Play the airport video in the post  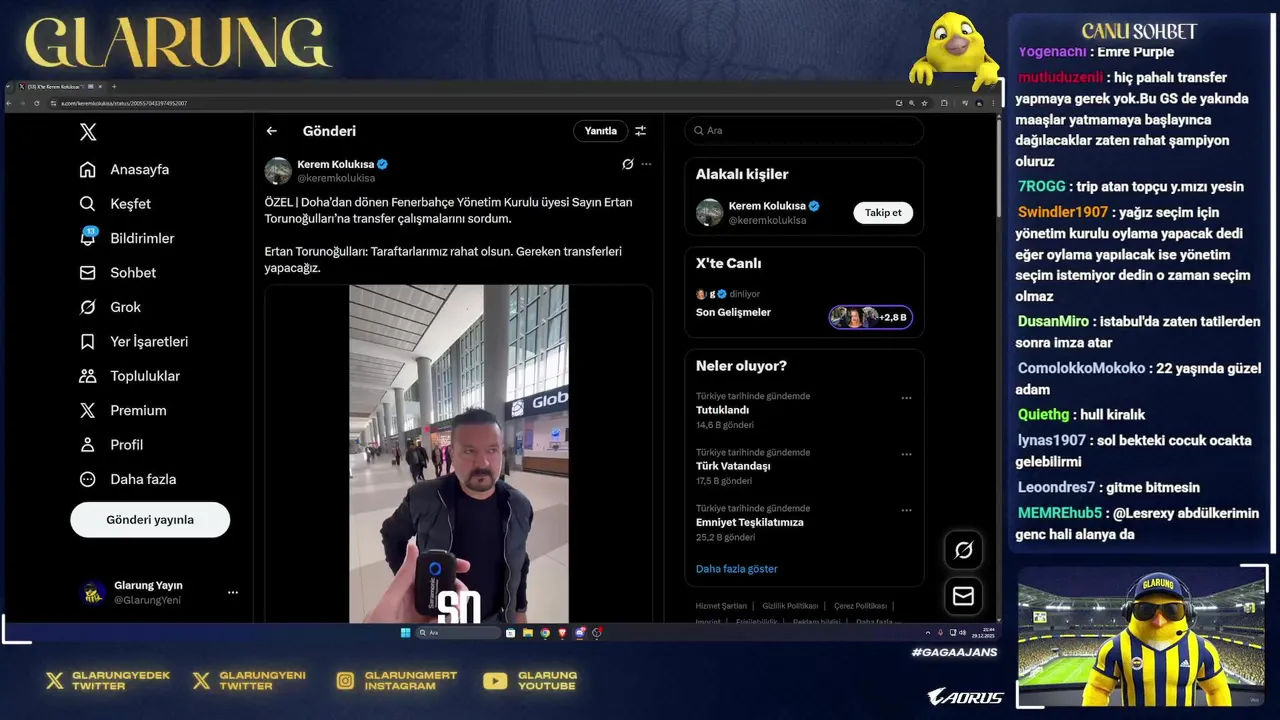[459, 454]
